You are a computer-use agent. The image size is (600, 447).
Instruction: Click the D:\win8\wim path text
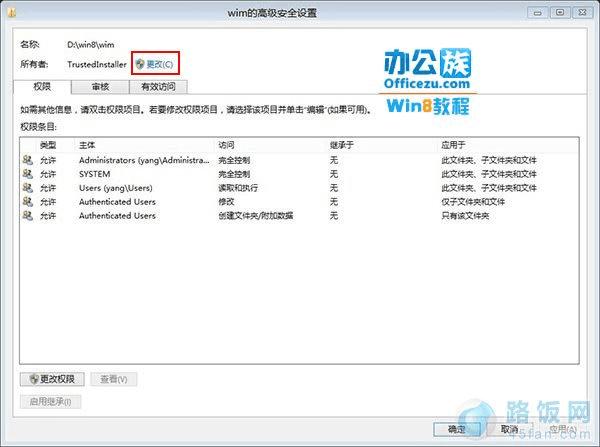(91, 44)
